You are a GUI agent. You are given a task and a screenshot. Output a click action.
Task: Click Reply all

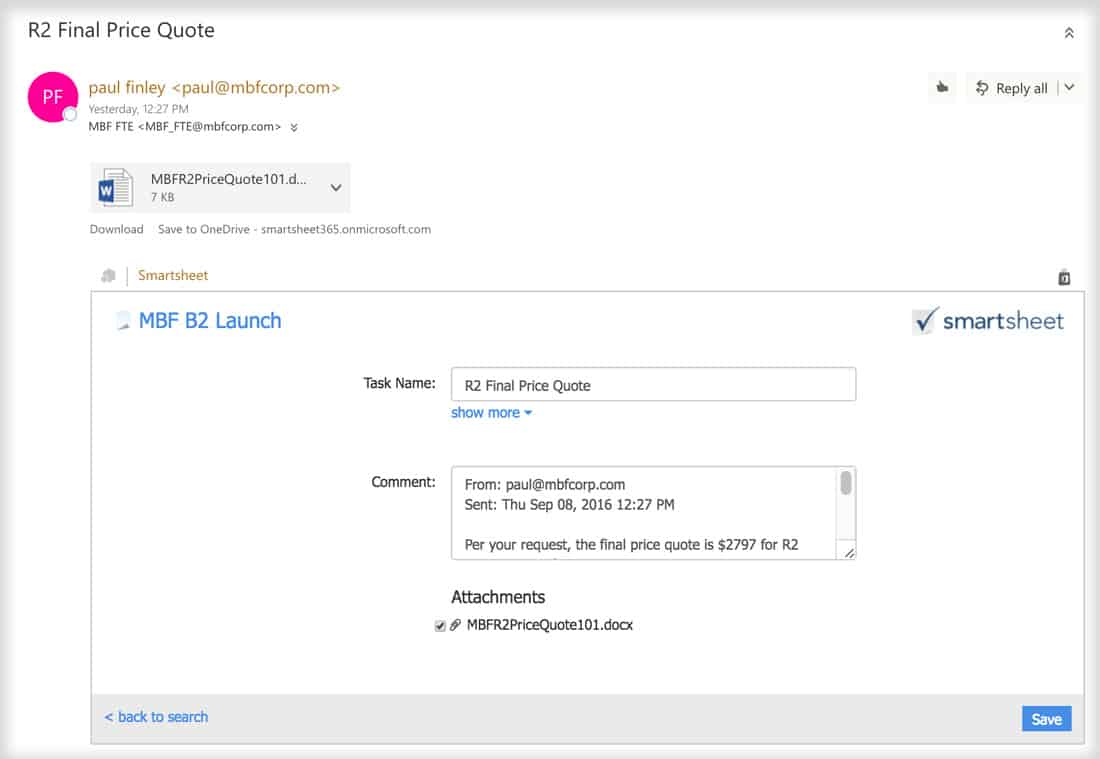(1012, 88)
